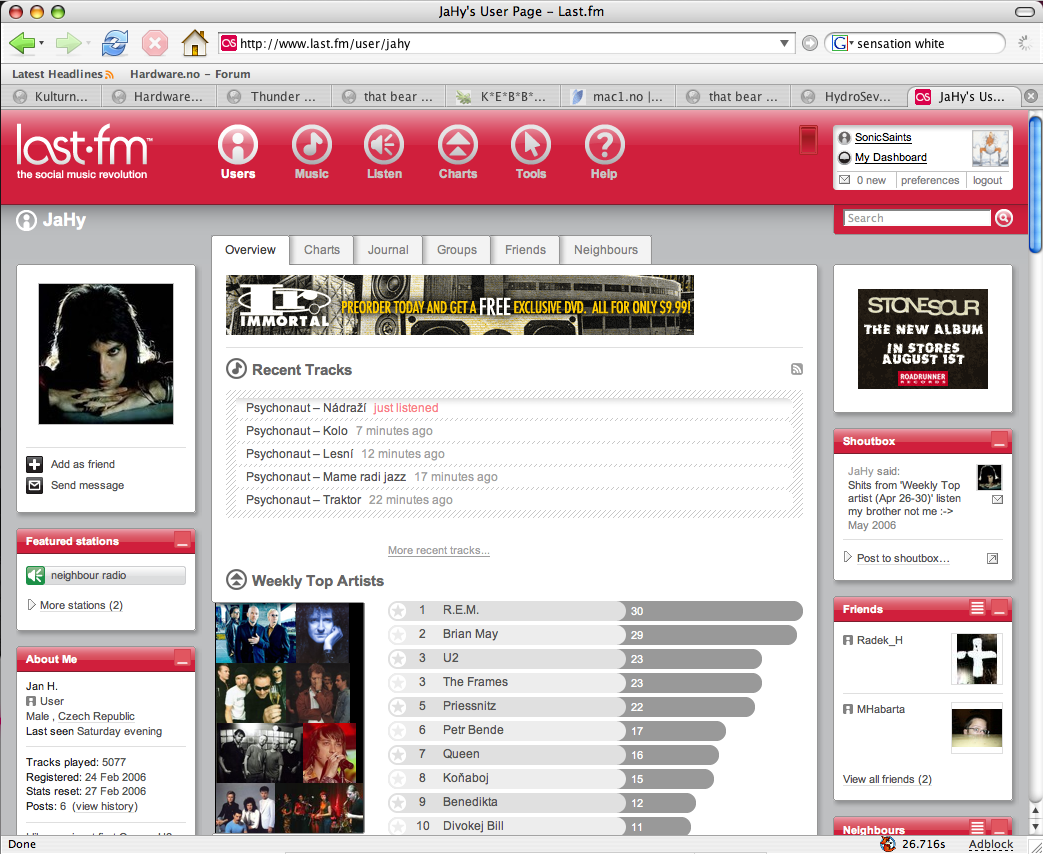Click the star next to Queen
This screenshot has width=1043, height=854.
point(398,754)
